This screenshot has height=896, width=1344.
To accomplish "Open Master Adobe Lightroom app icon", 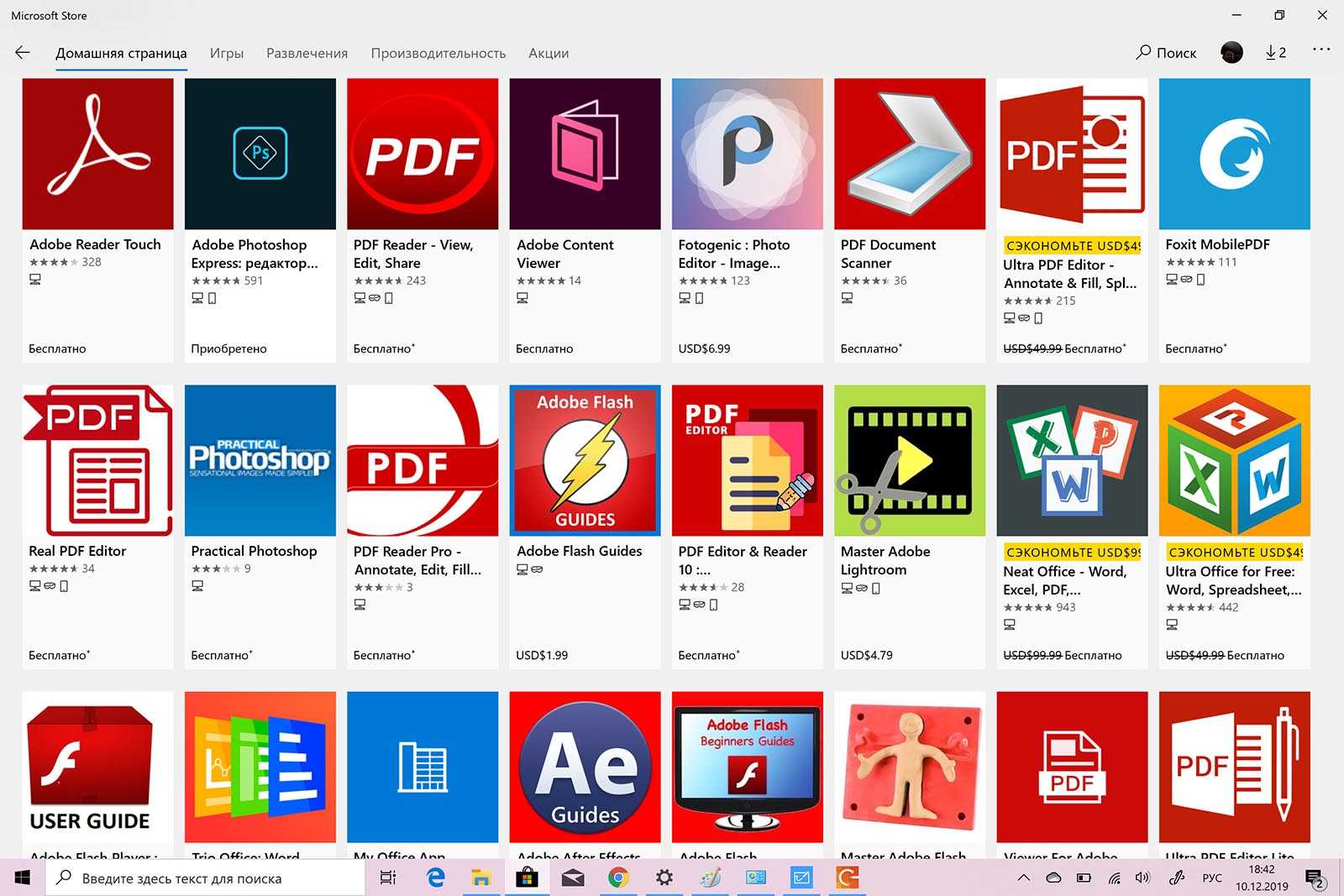I will [x=909, y=460].
